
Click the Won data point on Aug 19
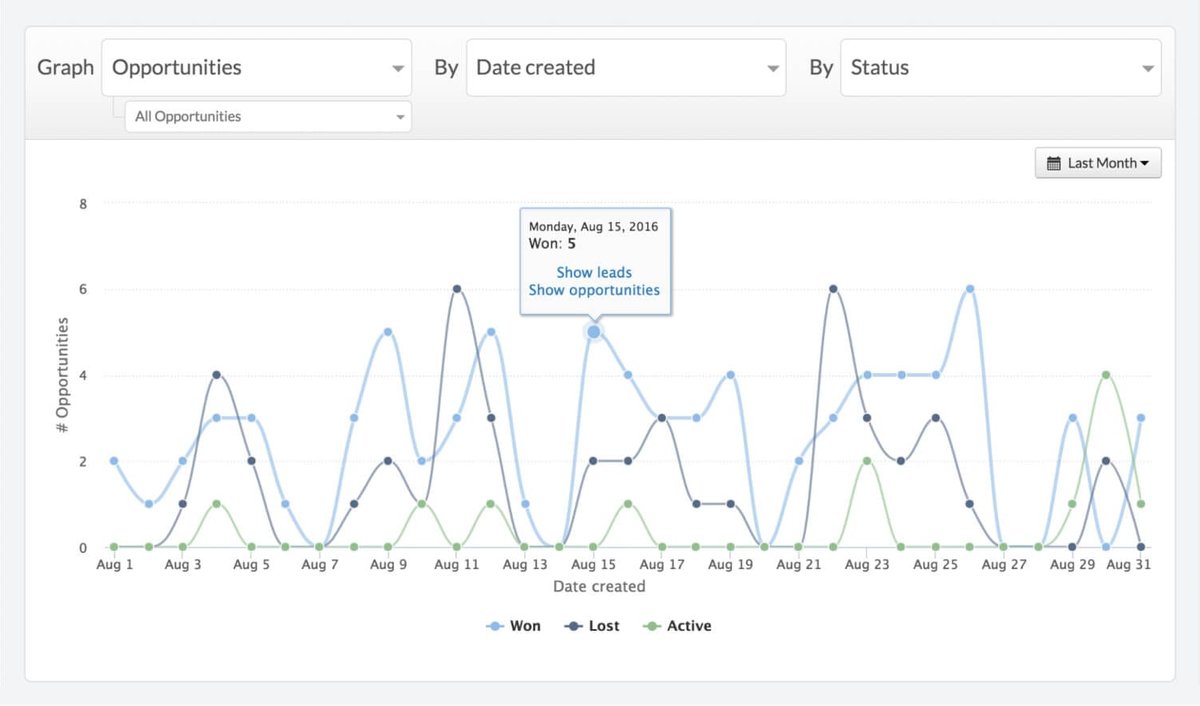click(x=730, y=375)
